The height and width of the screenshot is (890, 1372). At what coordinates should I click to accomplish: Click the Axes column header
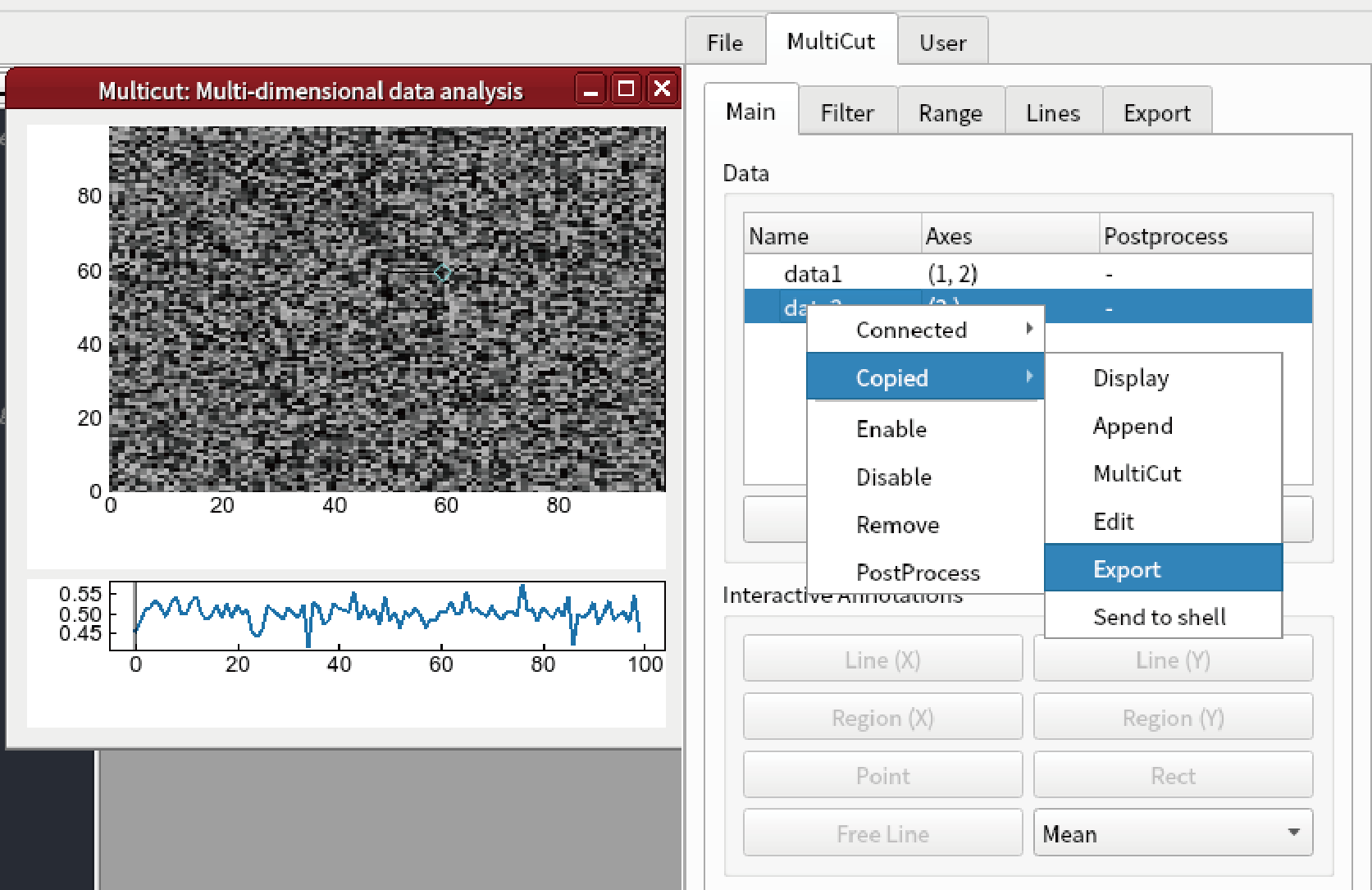1010,235
